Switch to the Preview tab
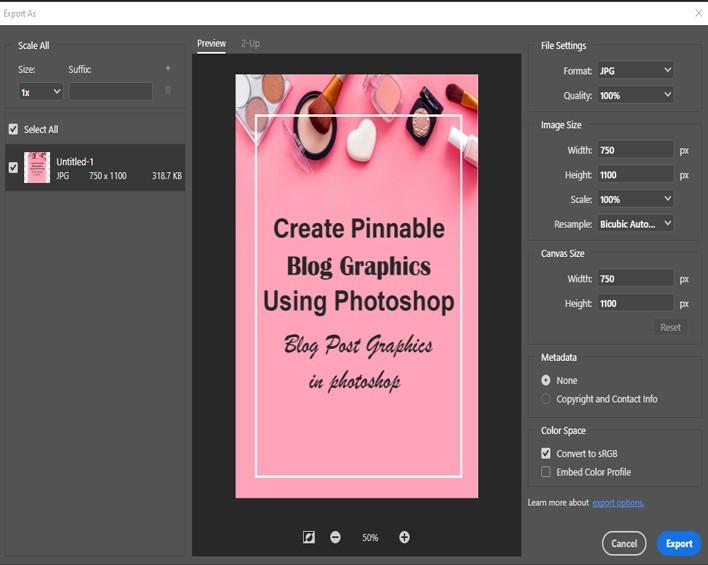Viewport: 708px width, 565px height. tap(211, 43)
